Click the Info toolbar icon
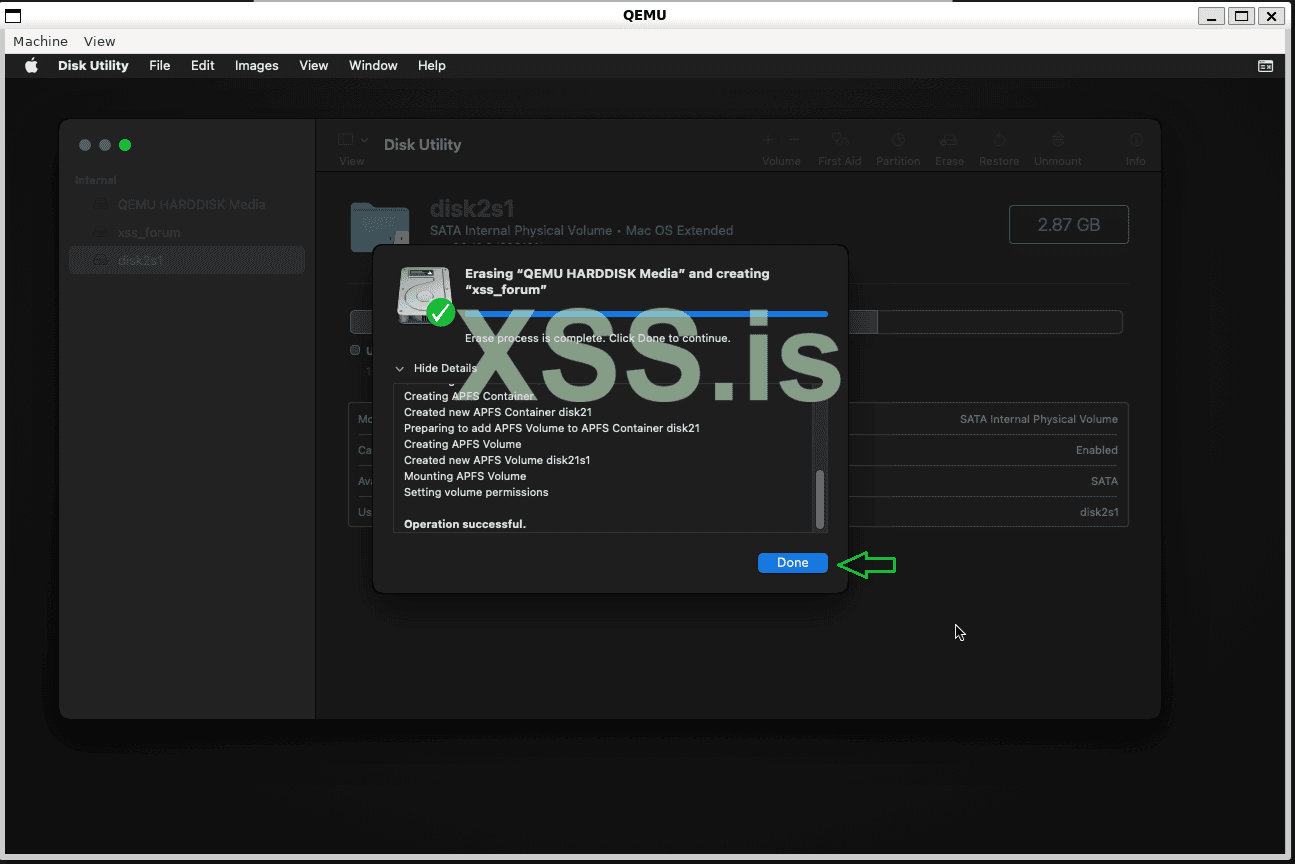This screenshot has width=1295, height=864. pyautogui.click(x=1136, y=141)
